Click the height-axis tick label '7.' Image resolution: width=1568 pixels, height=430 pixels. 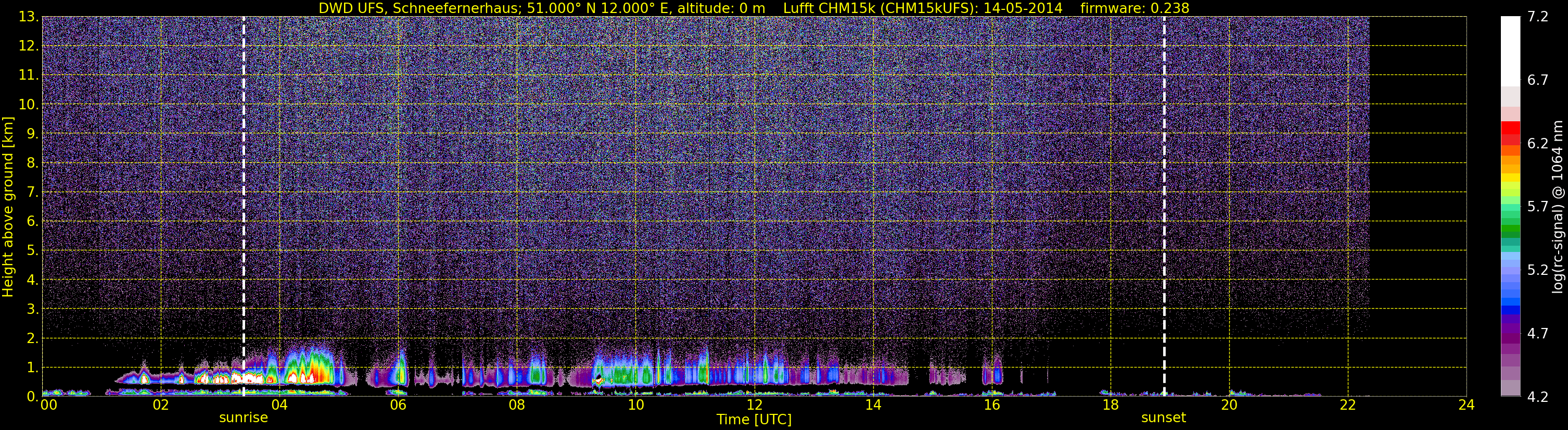click(x=32, y=193)
